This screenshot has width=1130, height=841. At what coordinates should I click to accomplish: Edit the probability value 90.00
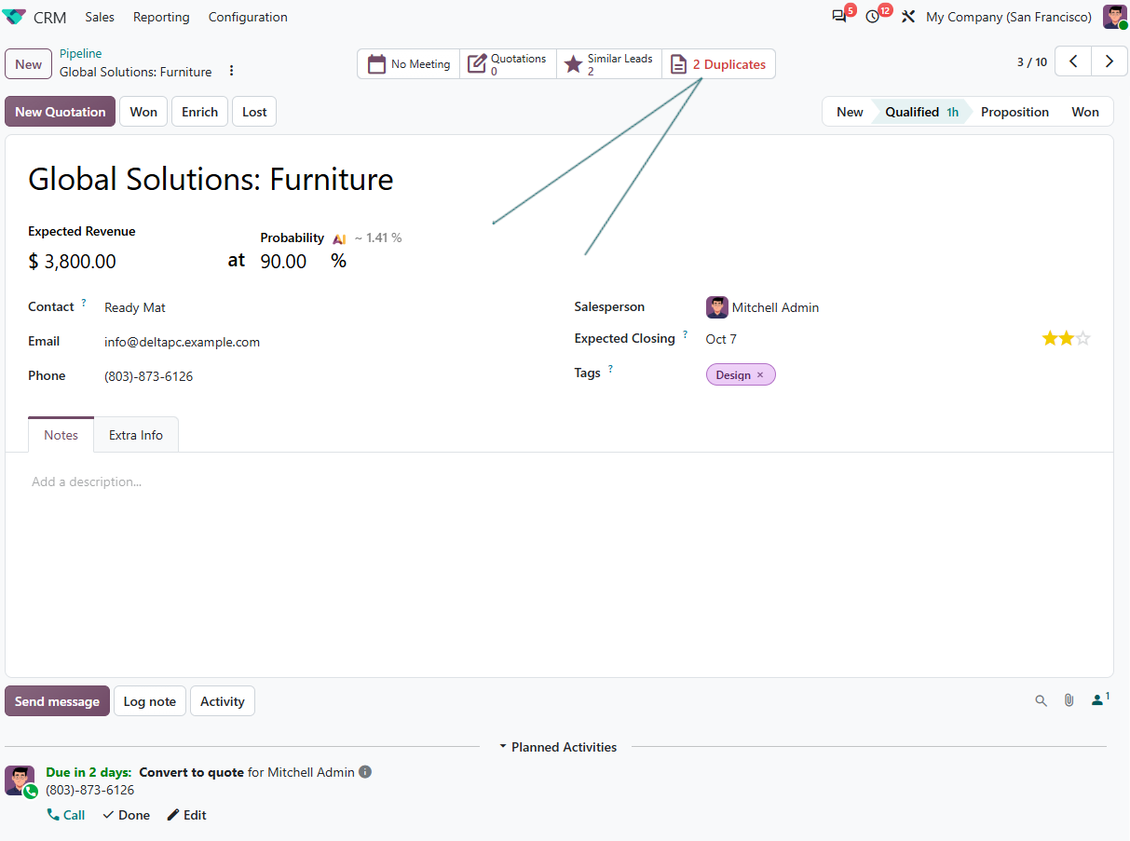[283, 262]
